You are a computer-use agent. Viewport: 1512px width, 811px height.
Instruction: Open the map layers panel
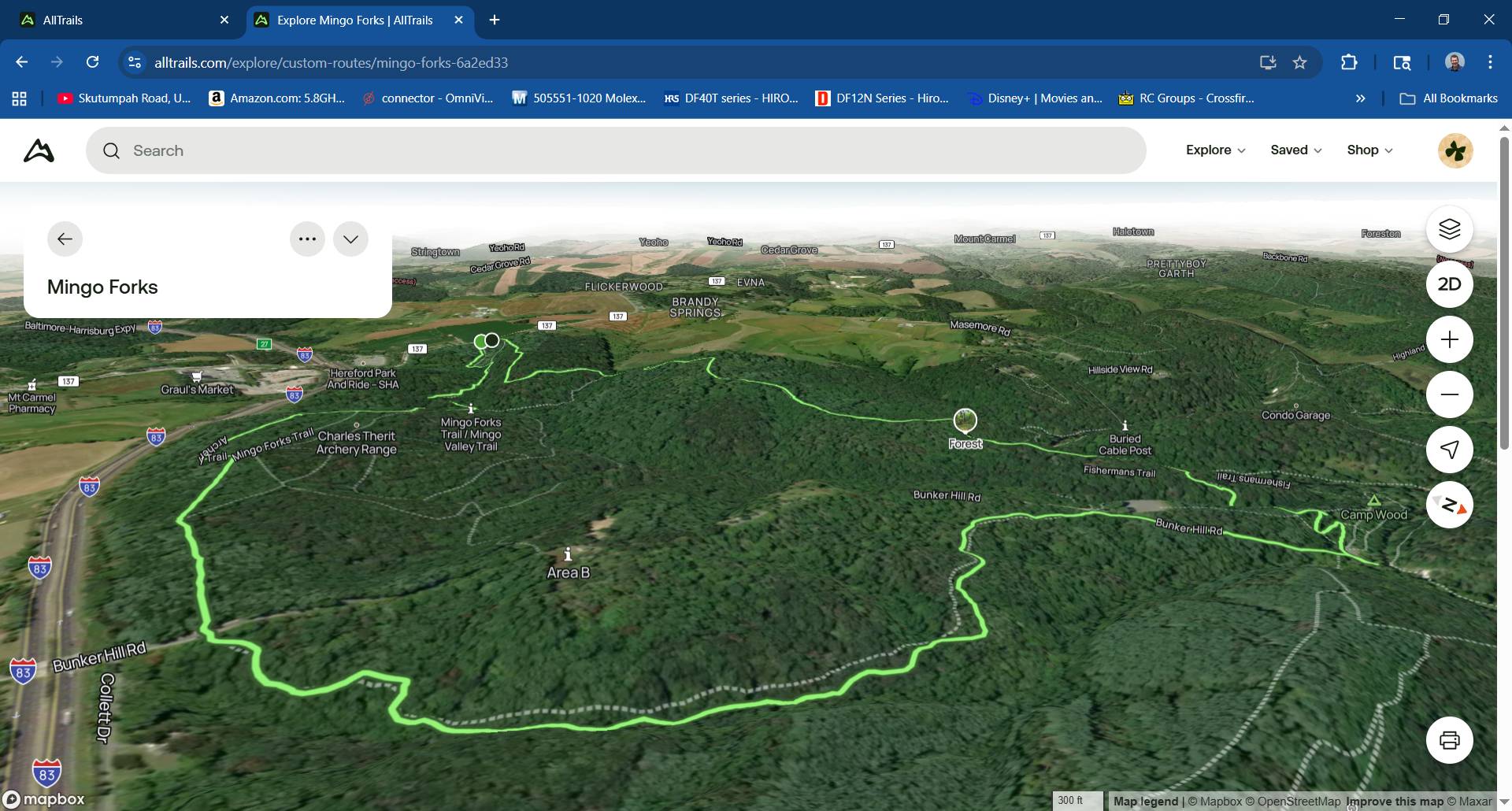[1449, 229]
